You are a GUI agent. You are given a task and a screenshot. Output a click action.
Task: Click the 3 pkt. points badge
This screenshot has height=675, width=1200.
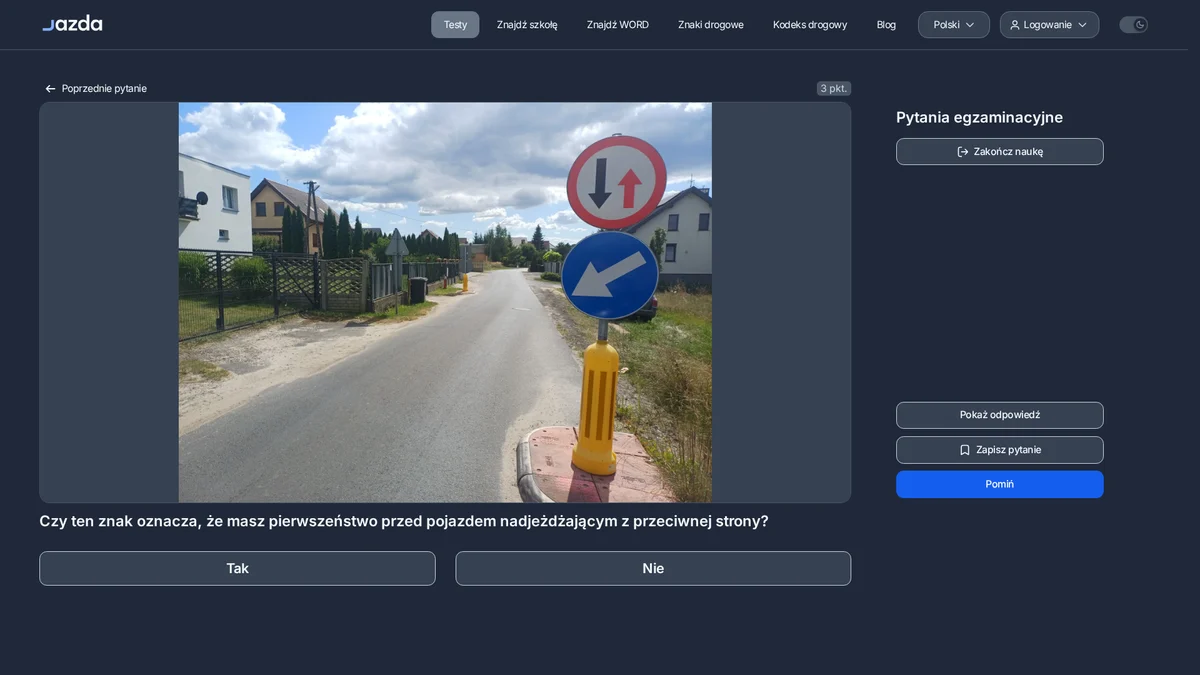click(834, 89)
